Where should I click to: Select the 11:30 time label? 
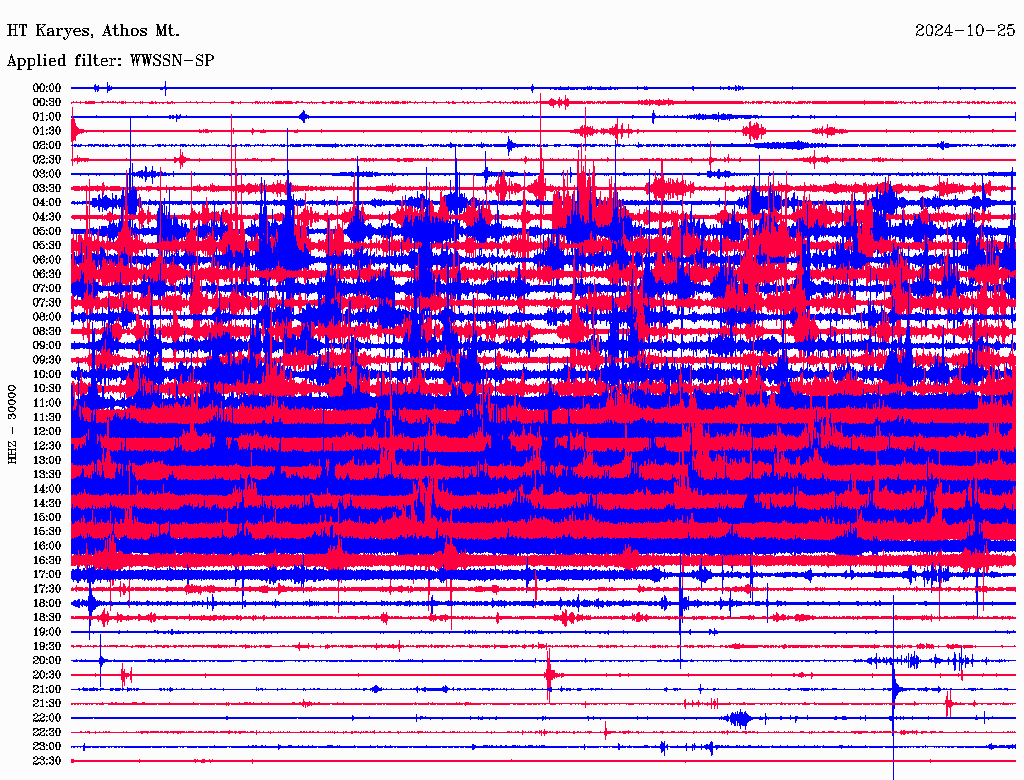coord(47,418)
